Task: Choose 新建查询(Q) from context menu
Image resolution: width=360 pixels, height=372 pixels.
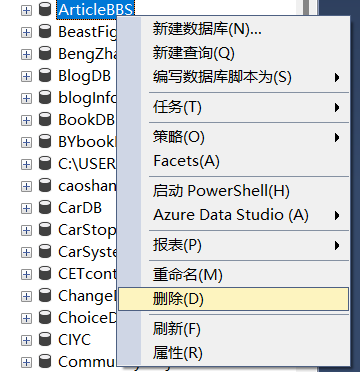Action: coord(233,53)
